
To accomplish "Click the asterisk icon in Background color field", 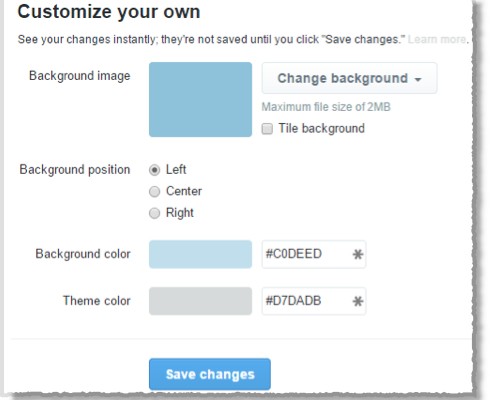I will pyautogui.click(x=358, y=255).
